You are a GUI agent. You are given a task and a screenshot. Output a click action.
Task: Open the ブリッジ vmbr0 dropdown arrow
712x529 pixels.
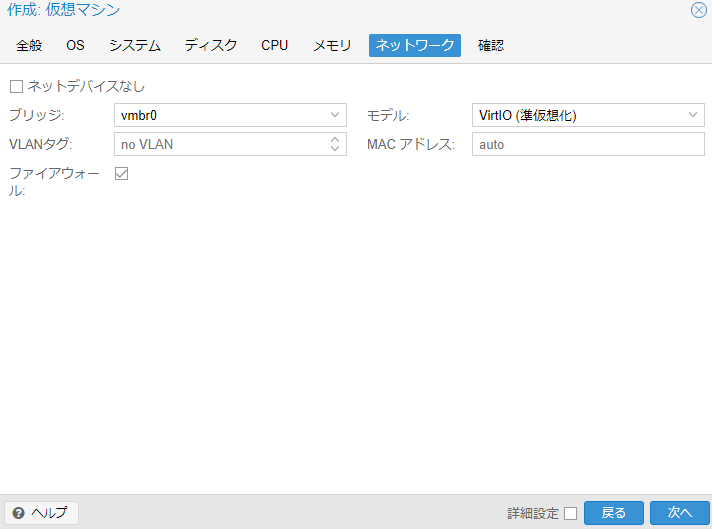coord(335,115)
